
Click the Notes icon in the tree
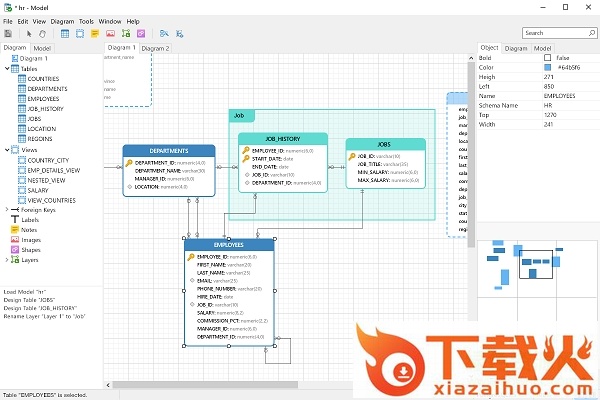(x=15, y=230)
